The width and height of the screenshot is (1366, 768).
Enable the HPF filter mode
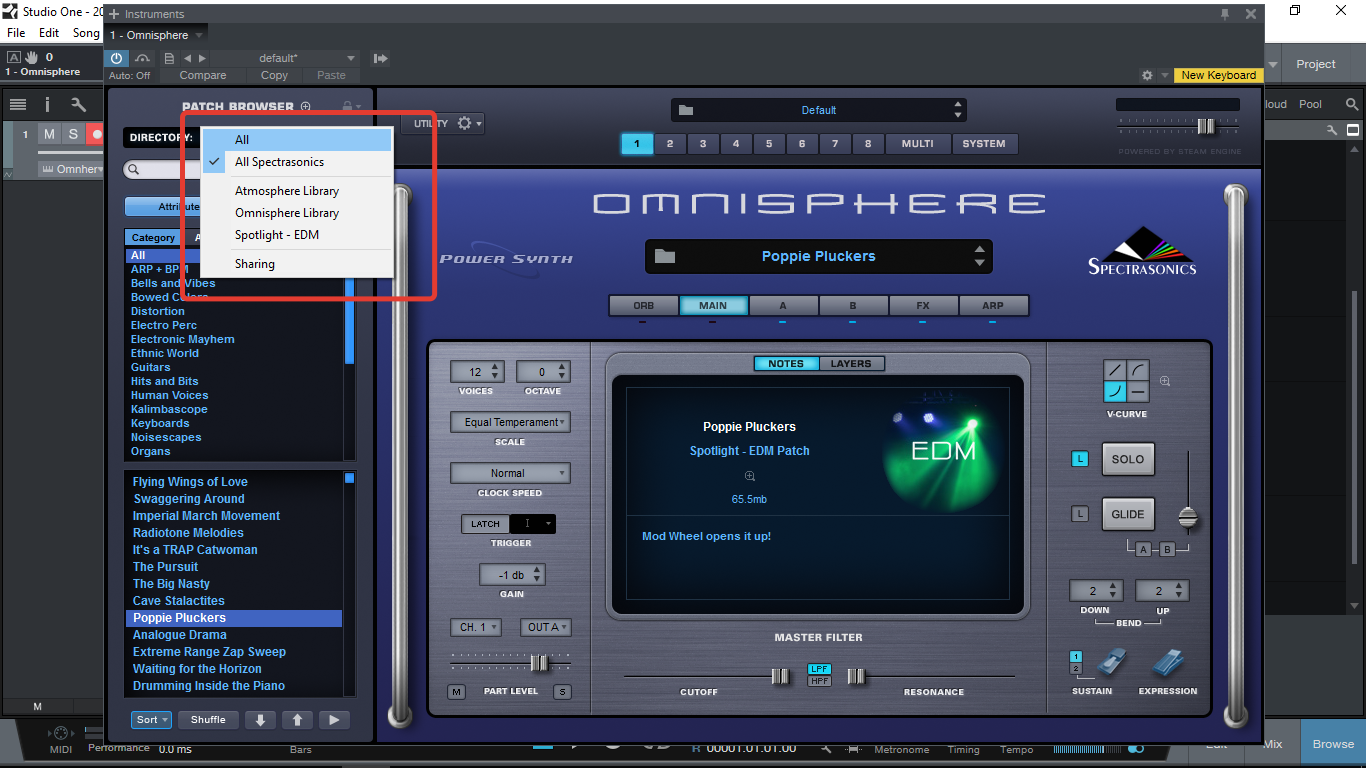pyautogui.click(x=819, y=681)
